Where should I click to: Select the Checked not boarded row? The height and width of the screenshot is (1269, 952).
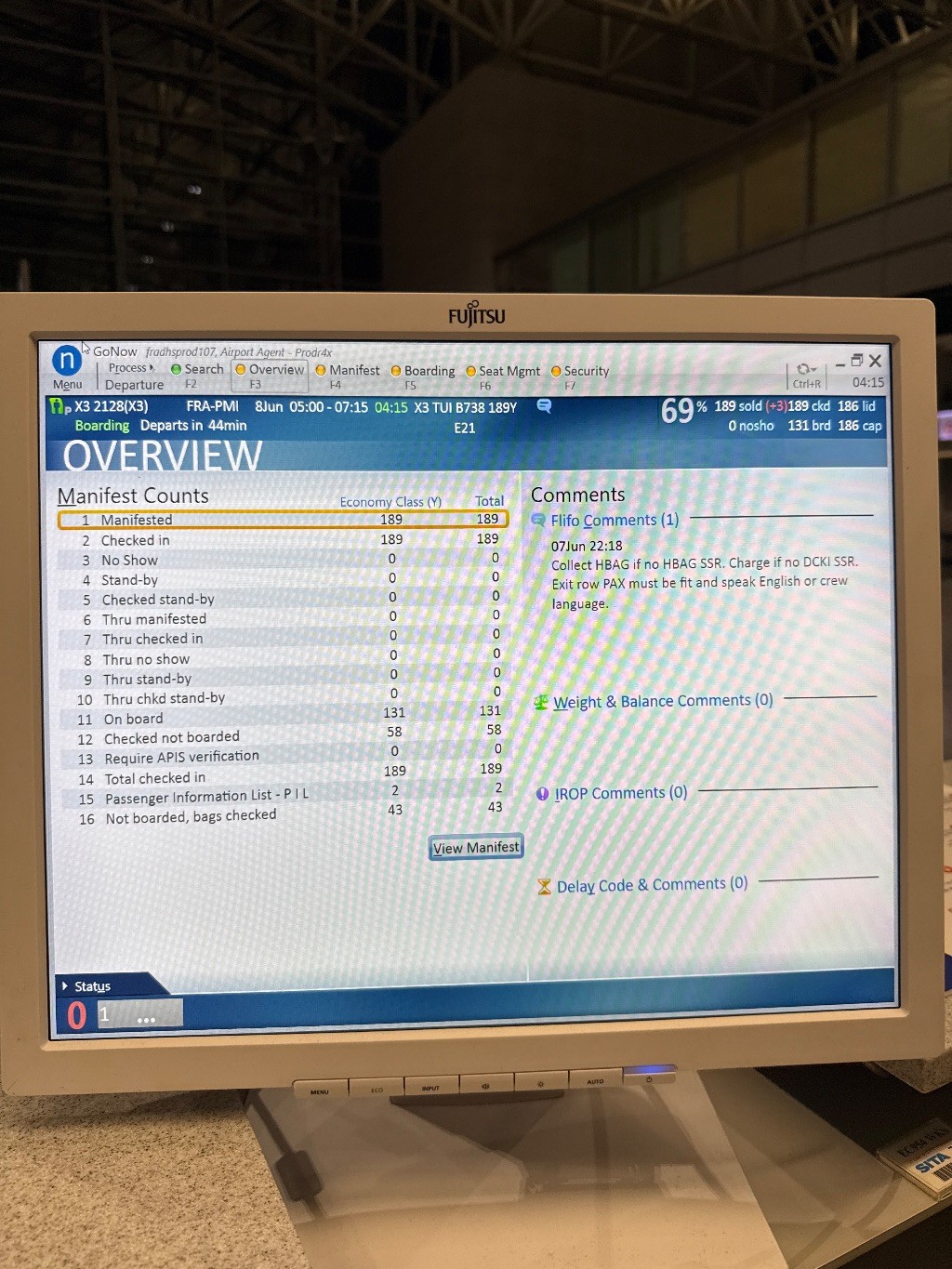172,738
